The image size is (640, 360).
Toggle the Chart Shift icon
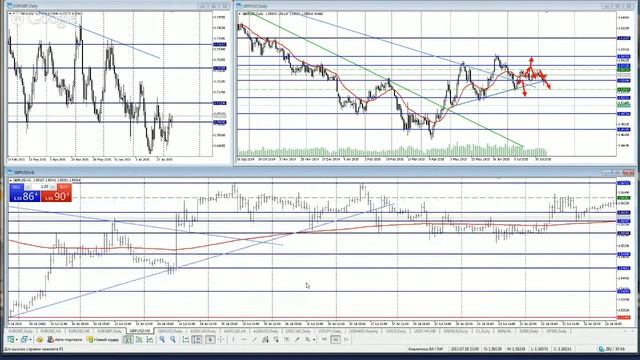pyautogui.click(x=197, y=339)
